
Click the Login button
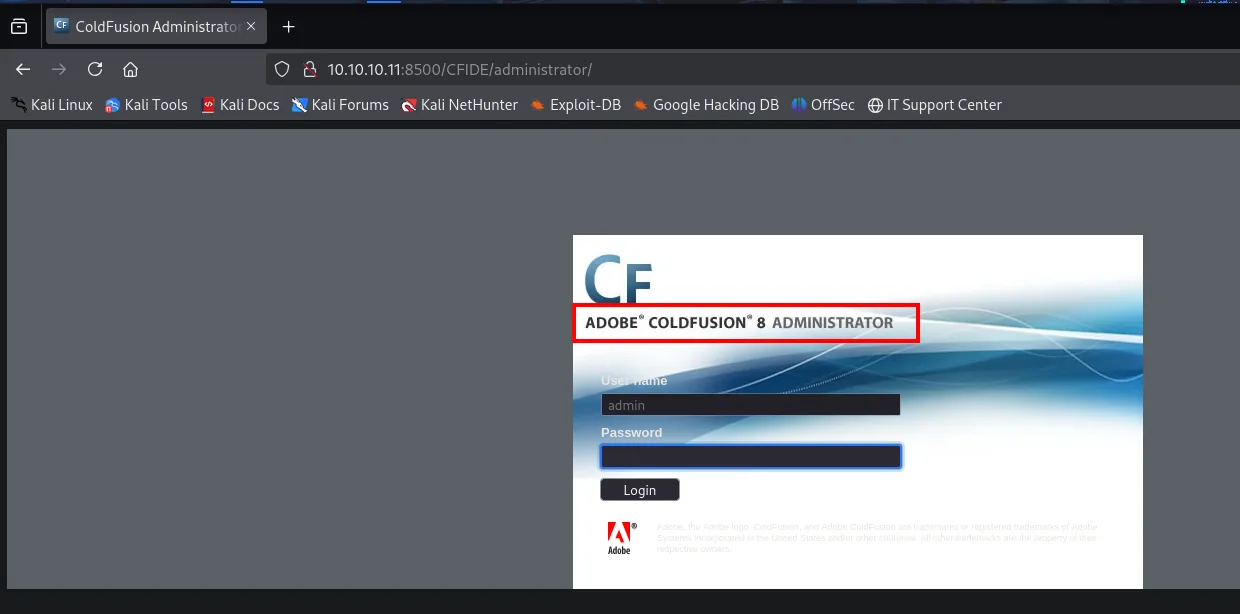(x=640, y=490)
